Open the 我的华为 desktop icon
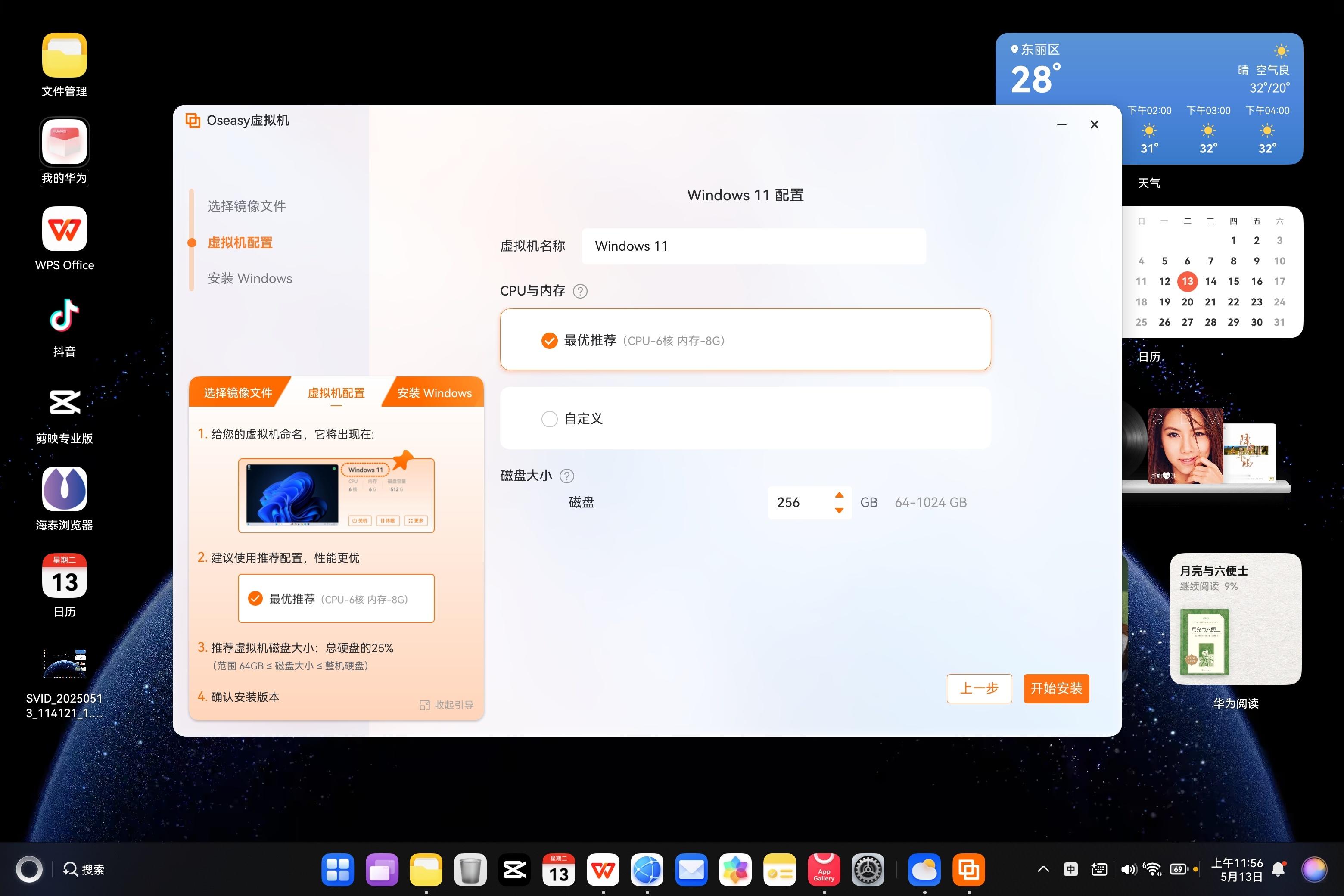The image size is (1344, 896). coord(65,142)
